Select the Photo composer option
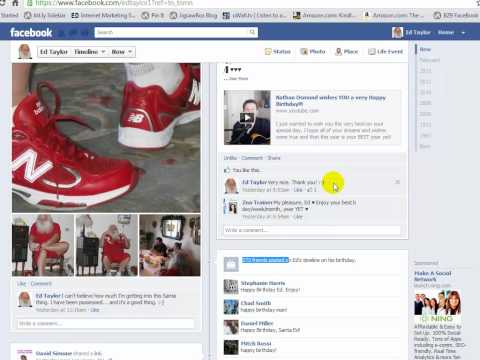Image resolution: width=480 pixels, height=360 pixels. [313, 52]
